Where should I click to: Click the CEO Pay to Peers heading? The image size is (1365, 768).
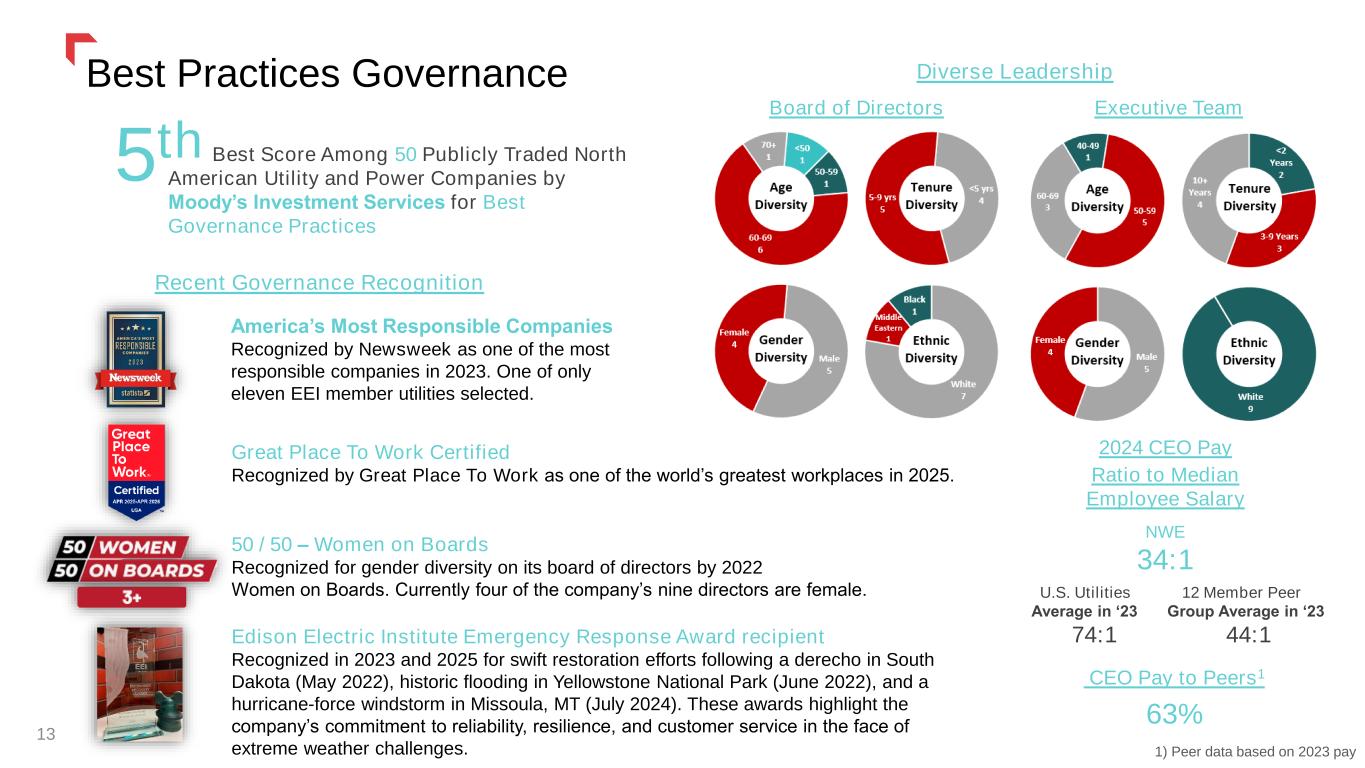pos(1174,678)
